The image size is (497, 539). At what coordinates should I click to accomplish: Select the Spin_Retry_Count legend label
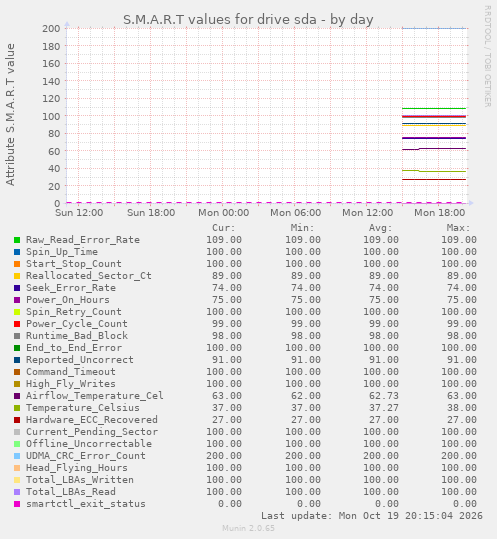coord(74,312)
